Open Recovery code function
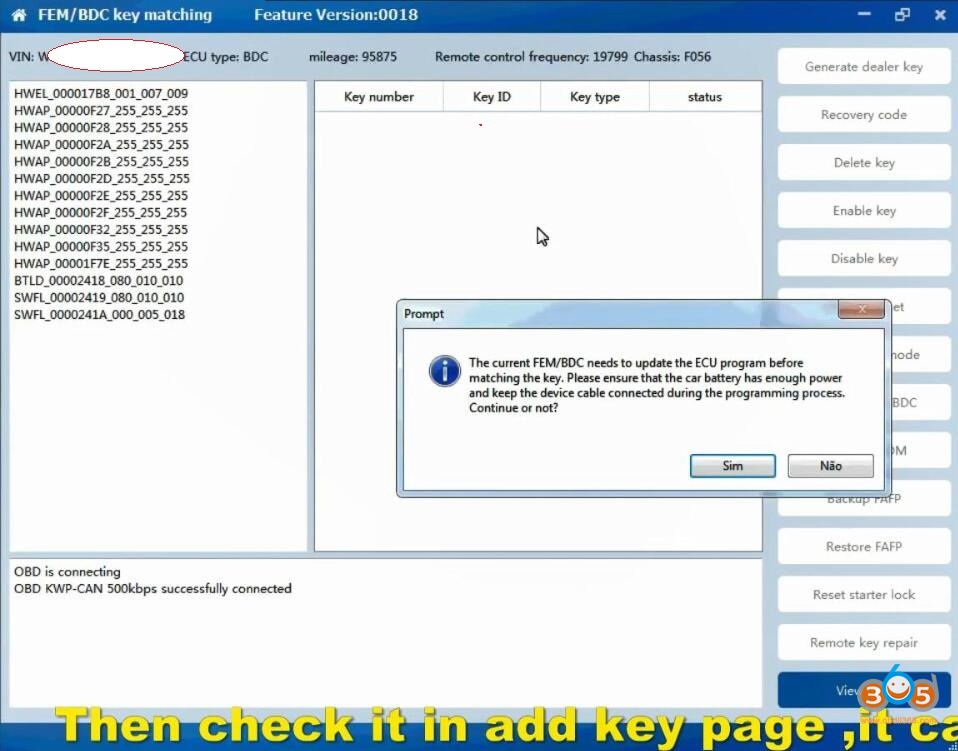 click(864, 115)
